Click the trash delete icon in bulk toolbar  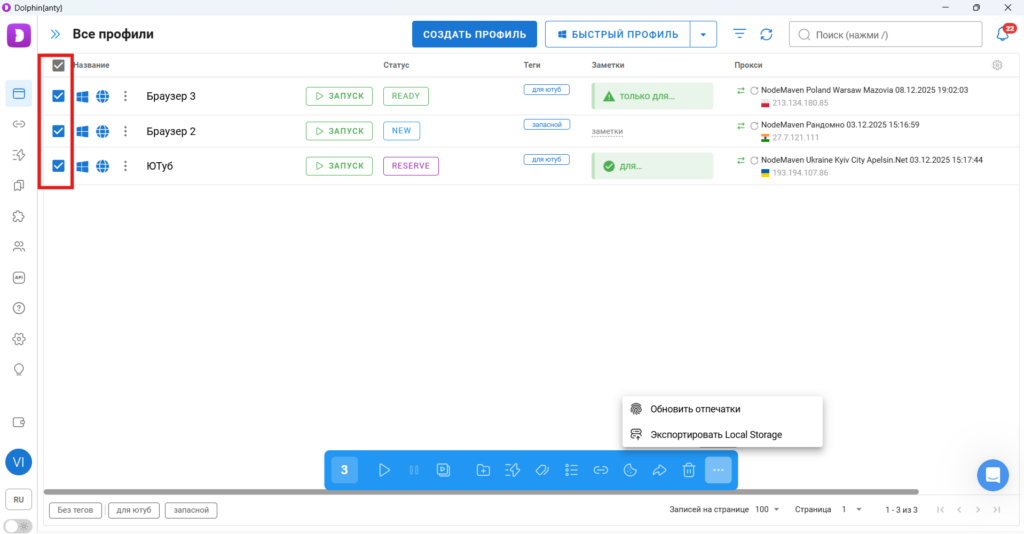tap(688, 470)
